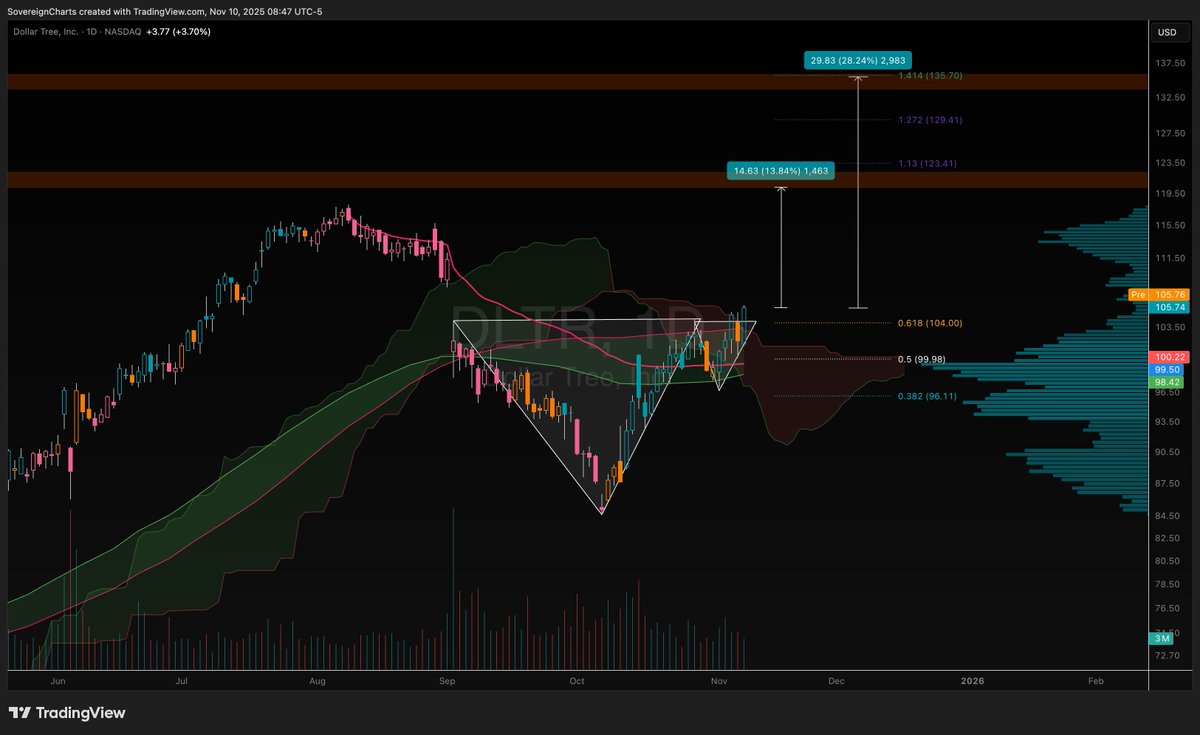Select the upper orange resistance zone near 135
This screenshot has width=1200, height=735.
click(577, 82)
